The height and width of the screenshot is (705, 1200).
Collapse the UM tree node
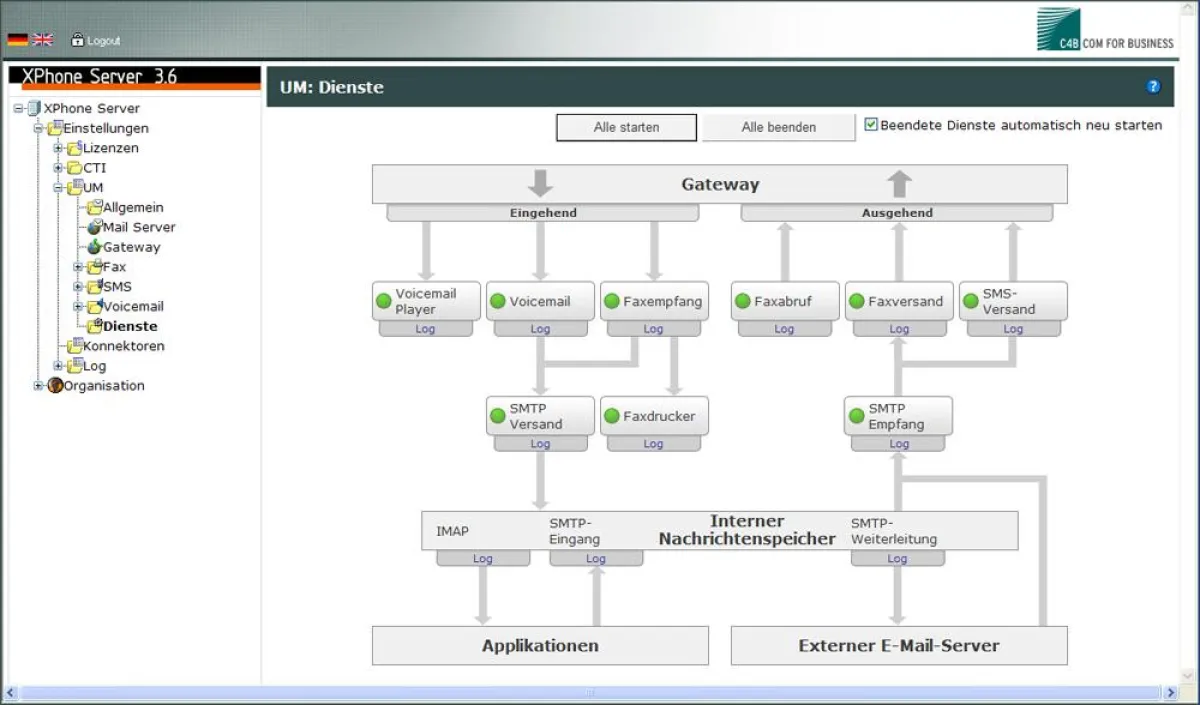click(58, 187)
